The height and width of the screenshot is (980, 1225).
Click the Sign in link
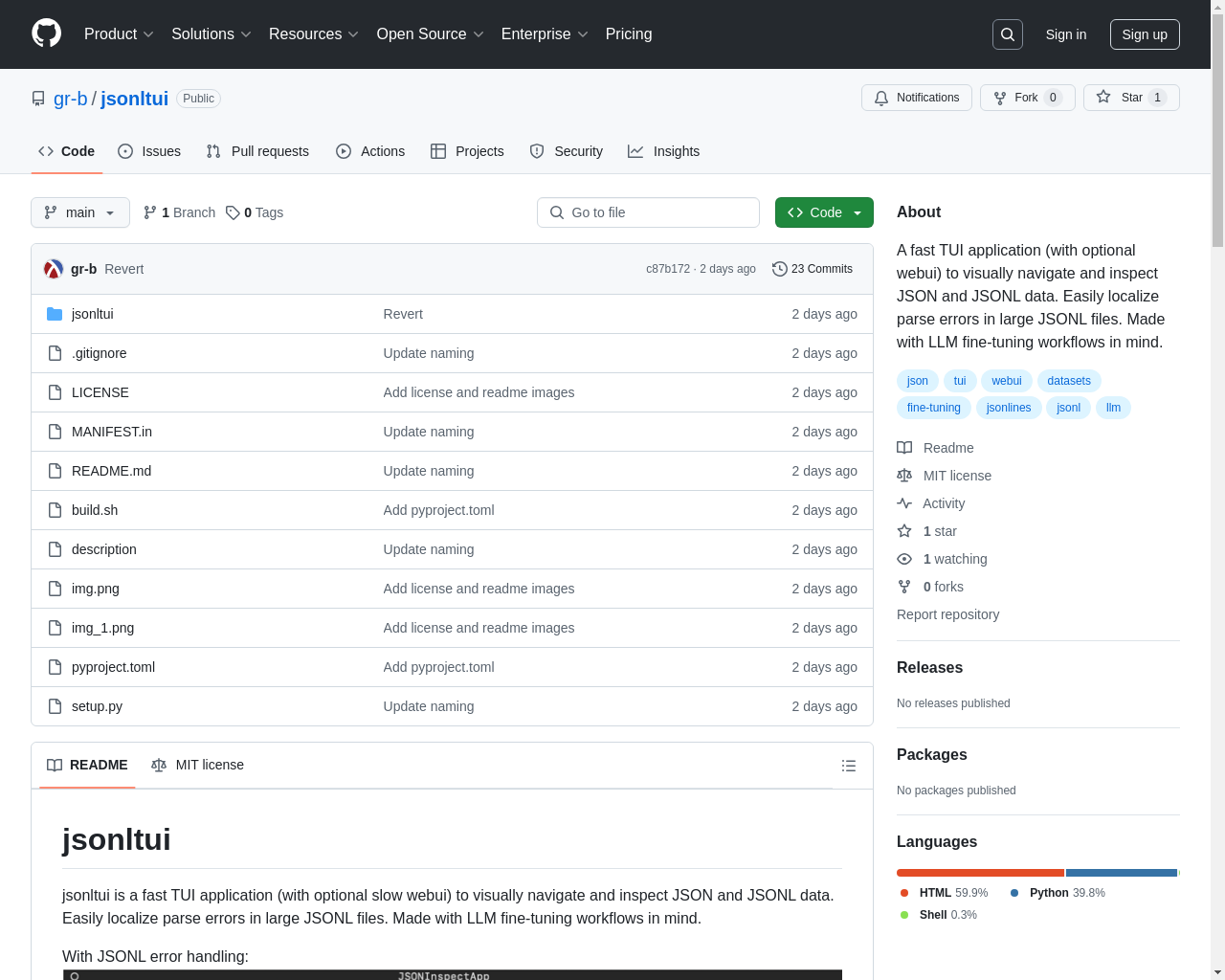pos(1066,34)
